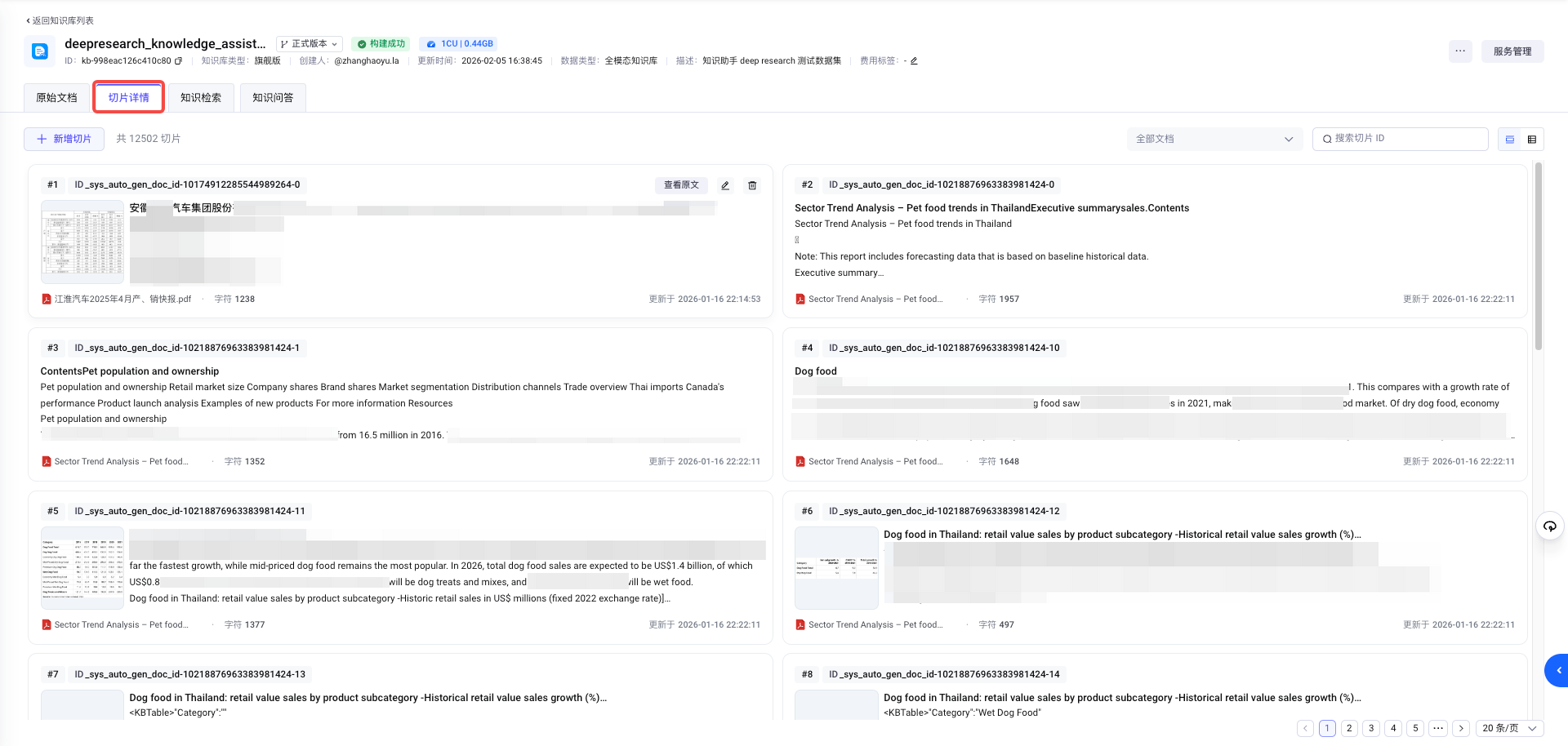Go to previous page arrow

point(1306,728)
